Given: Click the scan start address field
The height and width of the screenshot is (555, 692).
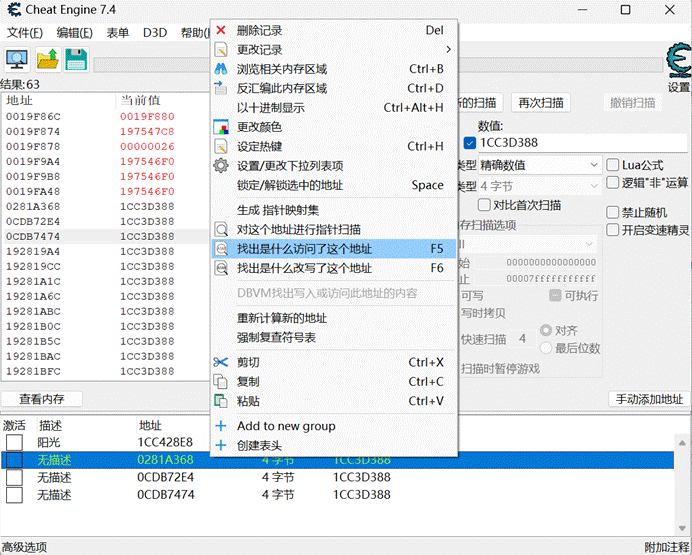Looking at the screenshot, I should (534, 262).
